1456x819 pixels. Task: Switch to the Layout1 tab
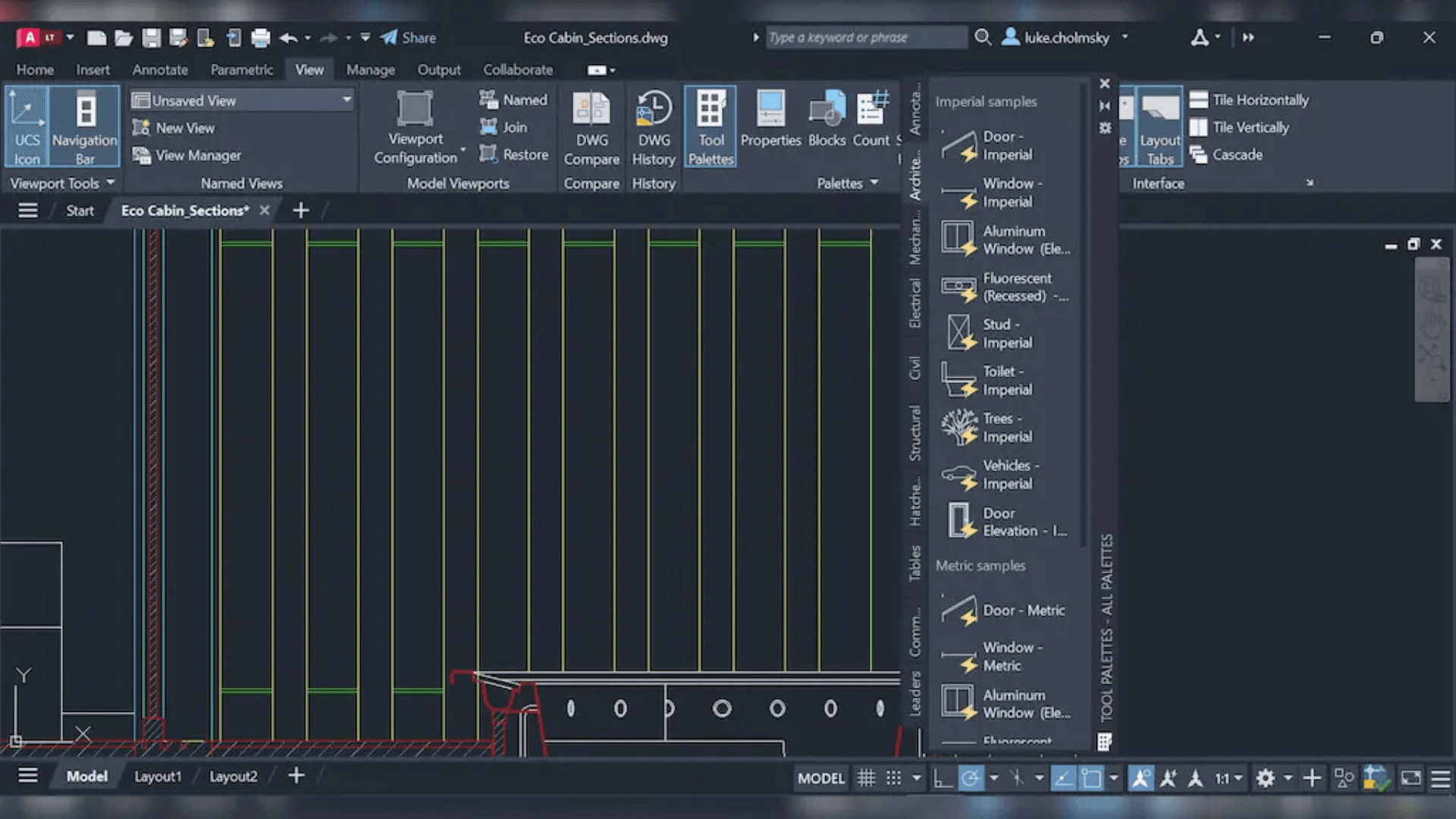[x=158, y=776]
